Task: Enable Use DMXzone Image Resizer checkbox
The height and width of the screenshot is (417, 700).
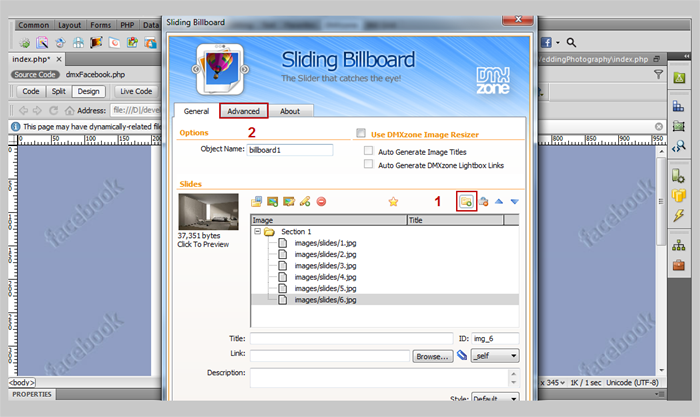Action: click(x=361, y=133)
